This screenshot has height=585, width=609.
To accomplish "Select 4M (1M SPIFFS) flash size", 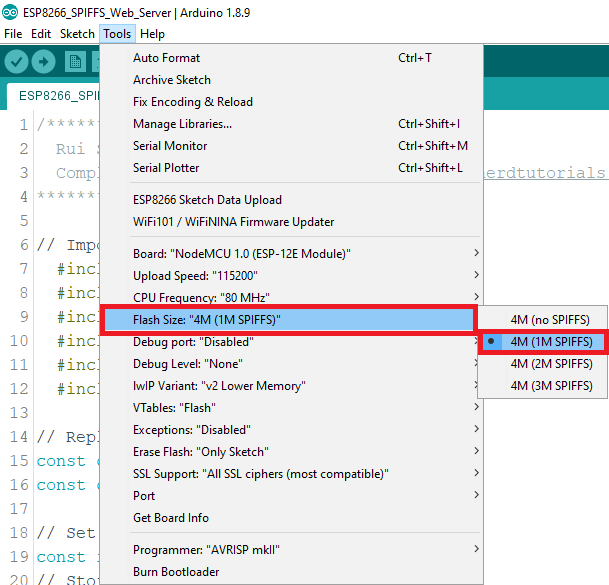I will (551, 342).
